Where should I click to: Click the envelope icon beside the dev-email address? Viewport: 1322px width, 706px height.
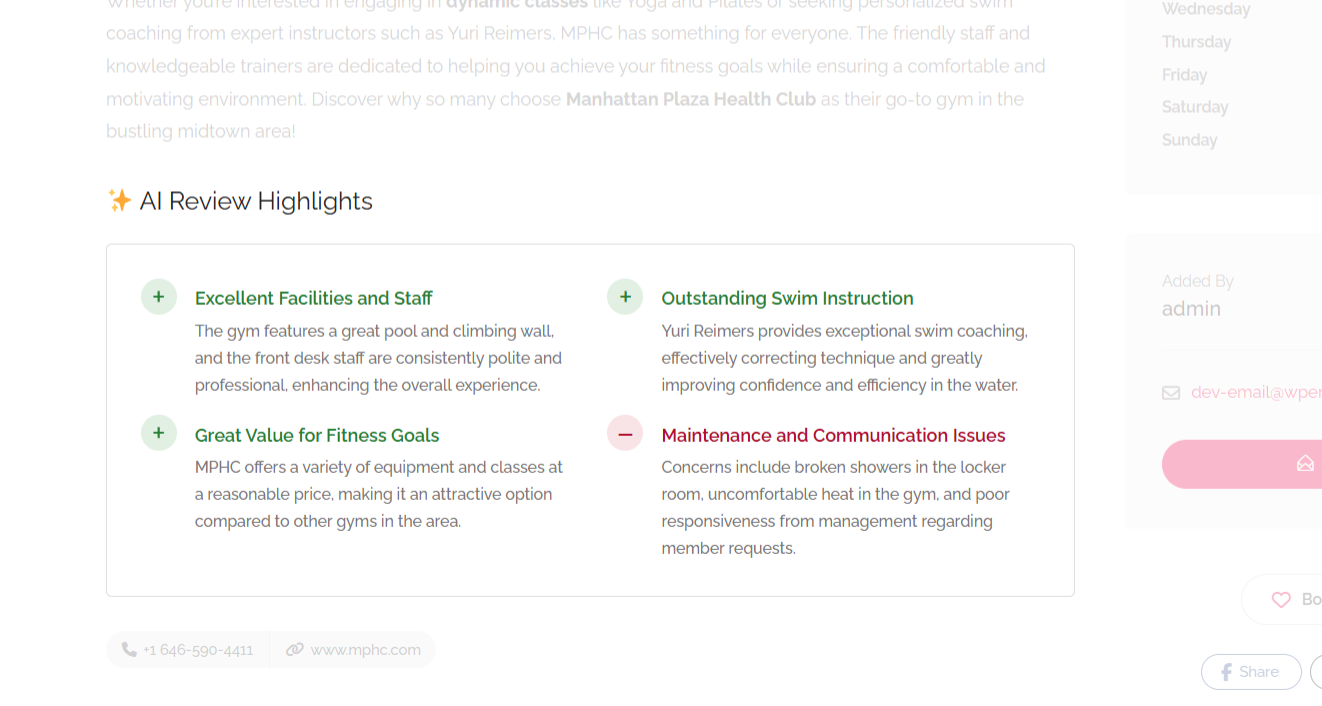coord(1171,393)
